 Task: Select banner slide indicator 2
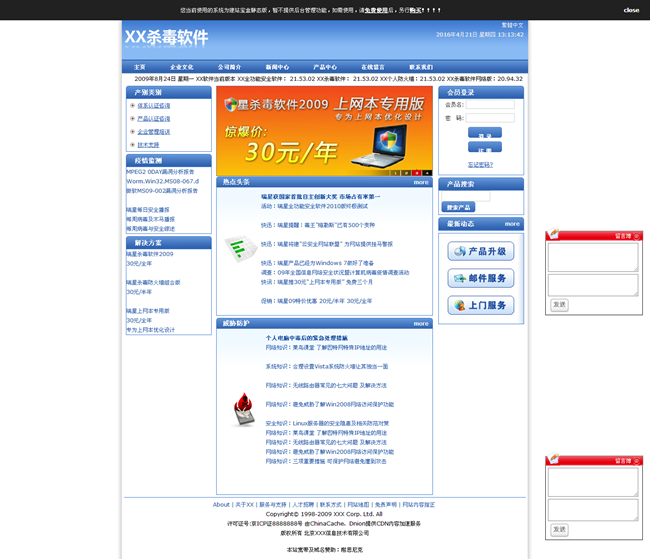(x=406, y=173)
